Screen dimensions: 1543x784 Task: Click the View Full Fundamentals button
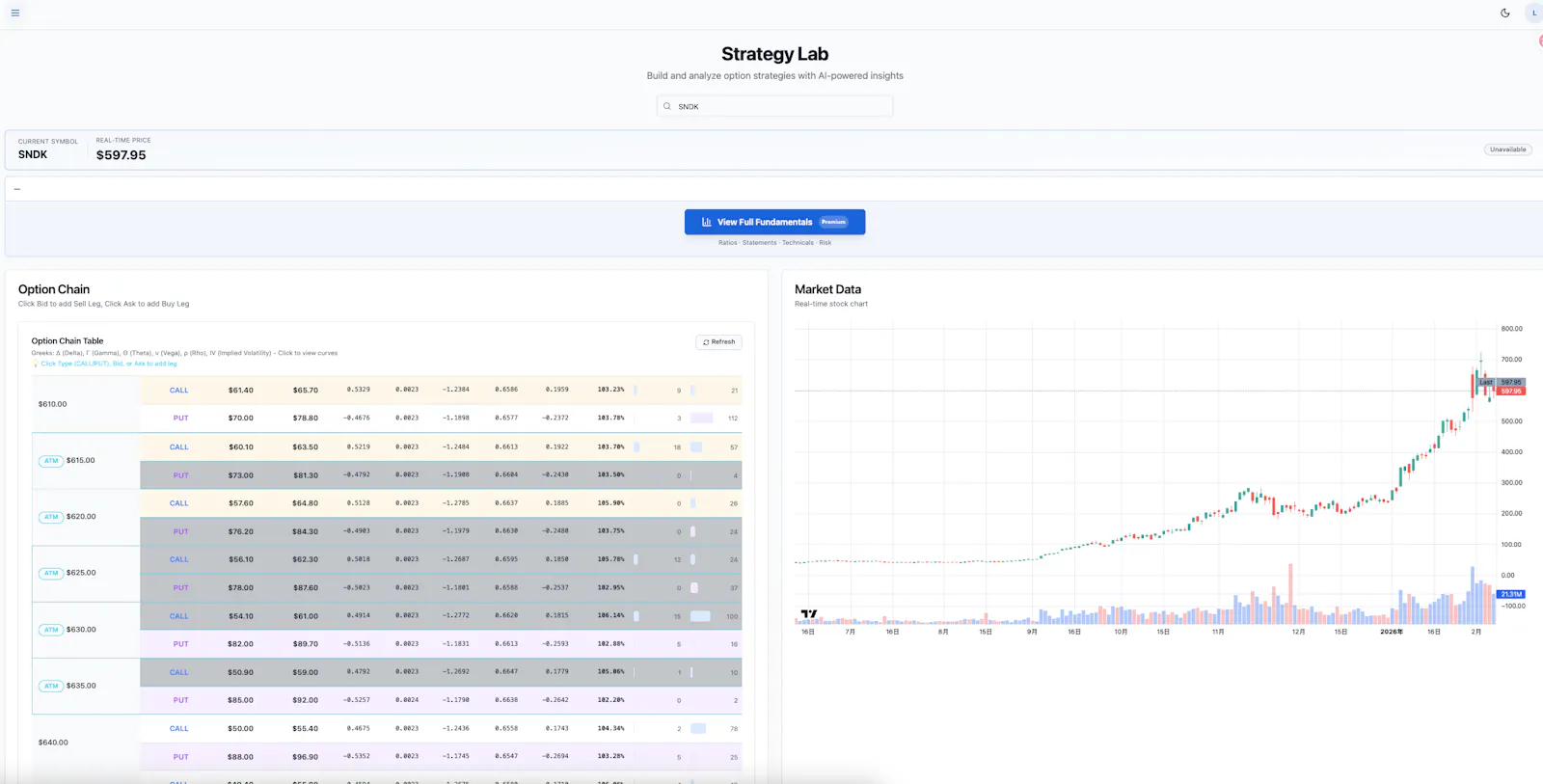pyautogui.click(x=774, y=222)
